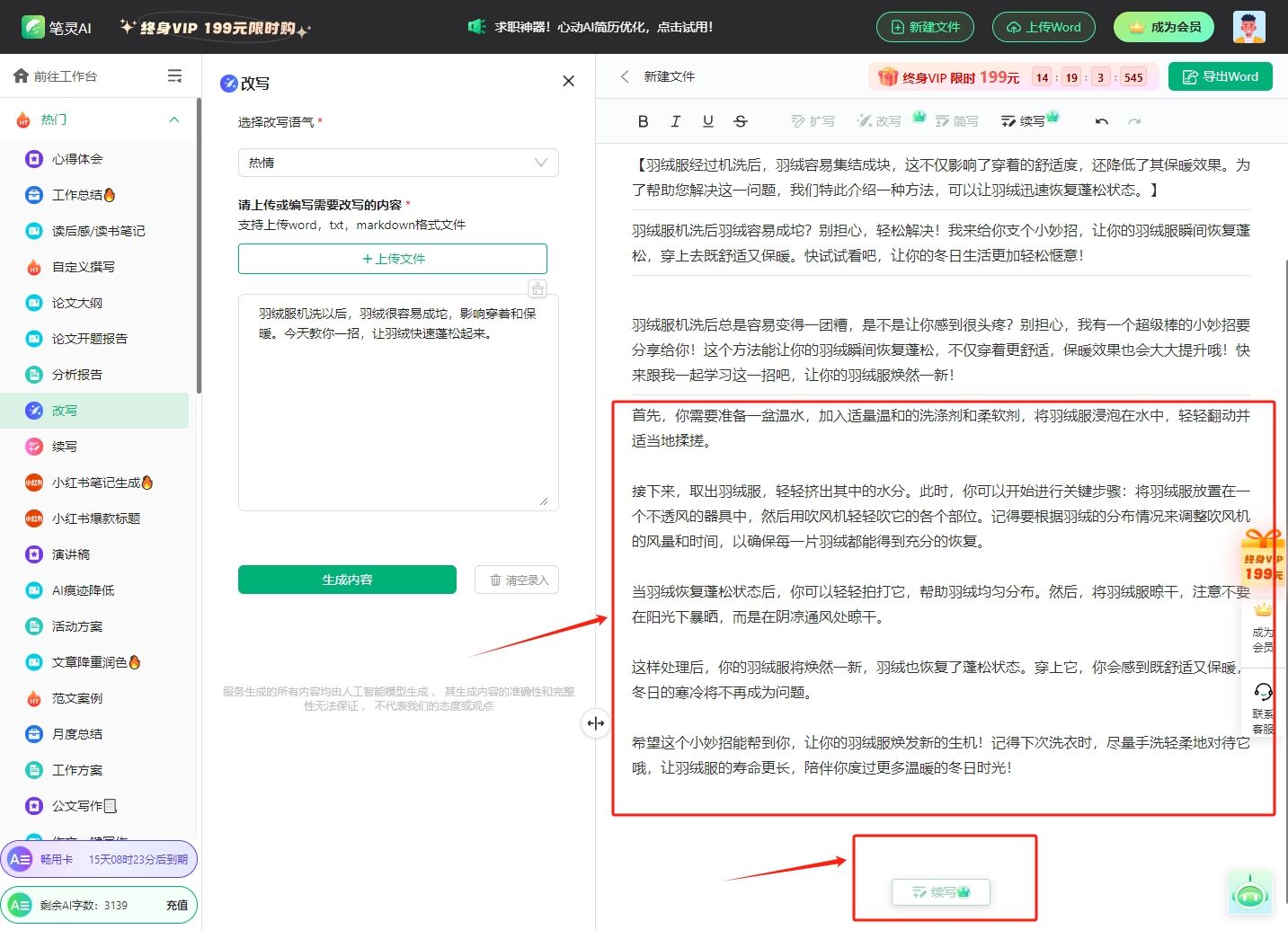1288x930 pixels.
Task: Click the 生成内容 button
Action: [347, 580]
